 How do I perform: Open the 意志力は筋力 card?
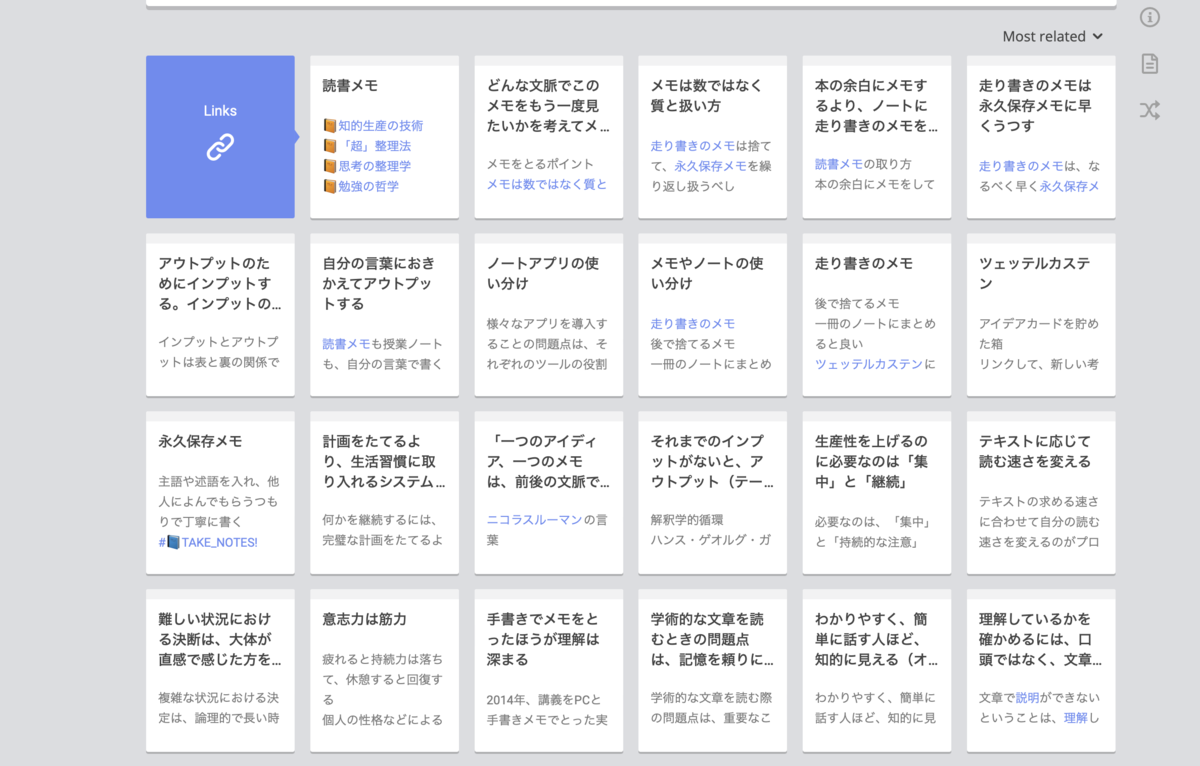pyautogui.click(x=385, y=671)
